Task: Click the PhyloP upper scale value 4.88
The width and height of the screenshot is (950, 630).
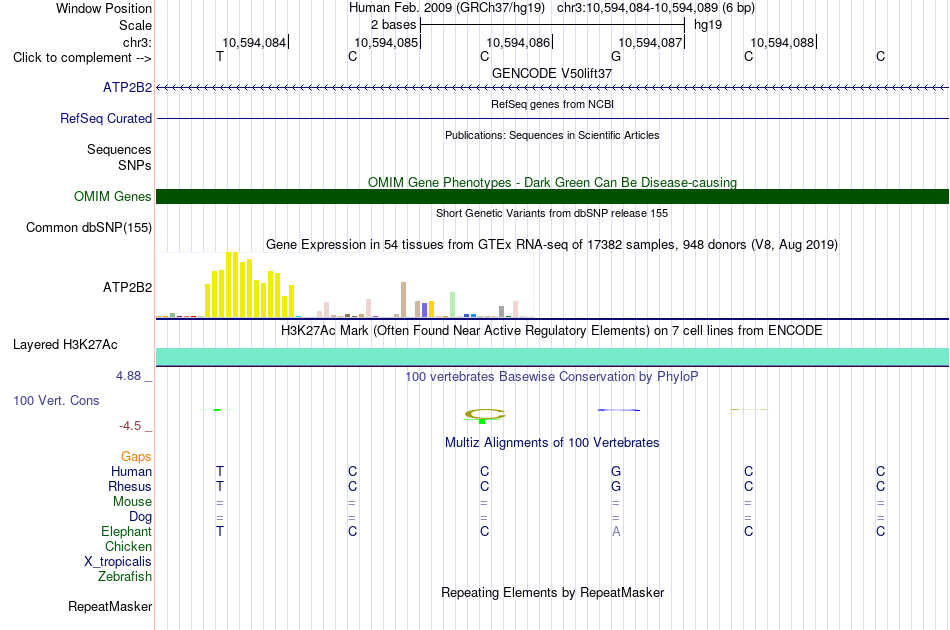Action: 128,376
